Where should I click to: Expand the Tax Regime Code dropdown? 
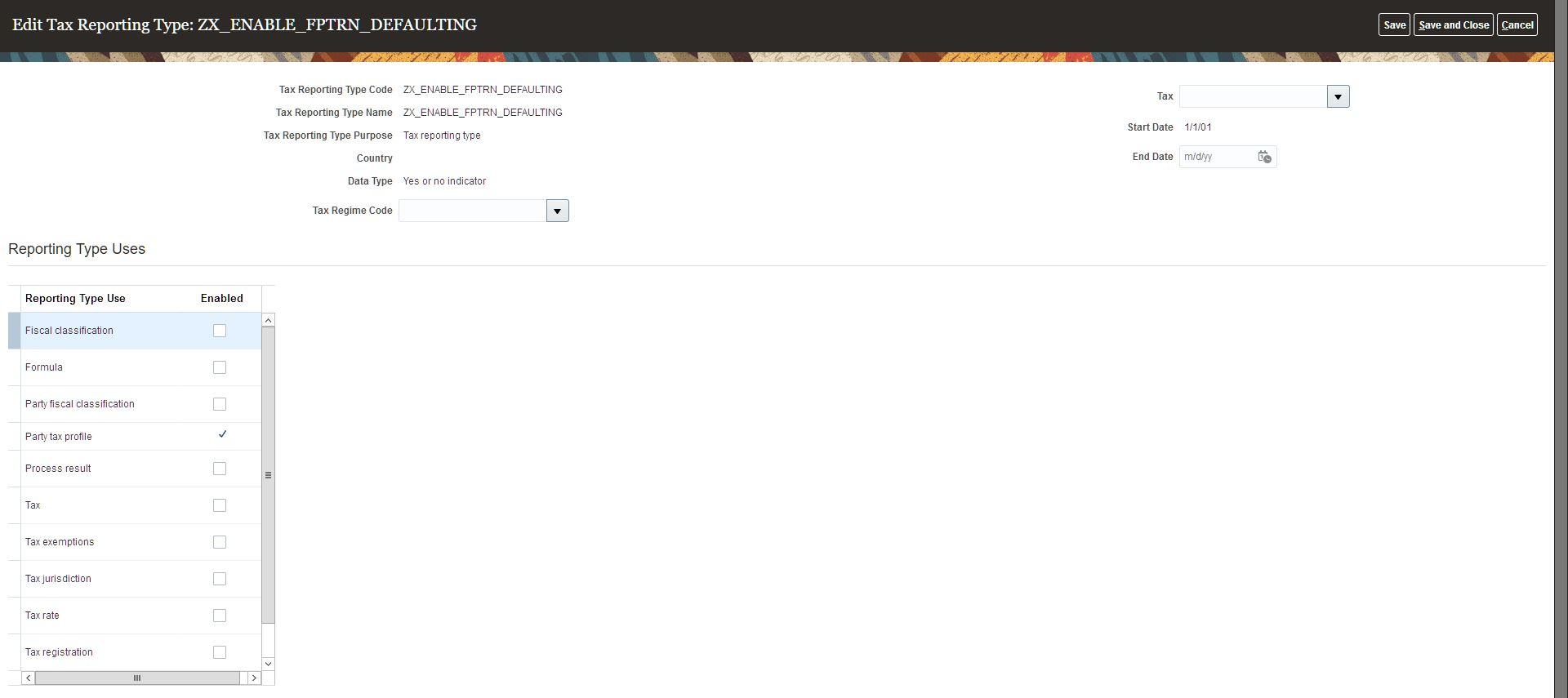pyautogui.click(x=557, y=211)
